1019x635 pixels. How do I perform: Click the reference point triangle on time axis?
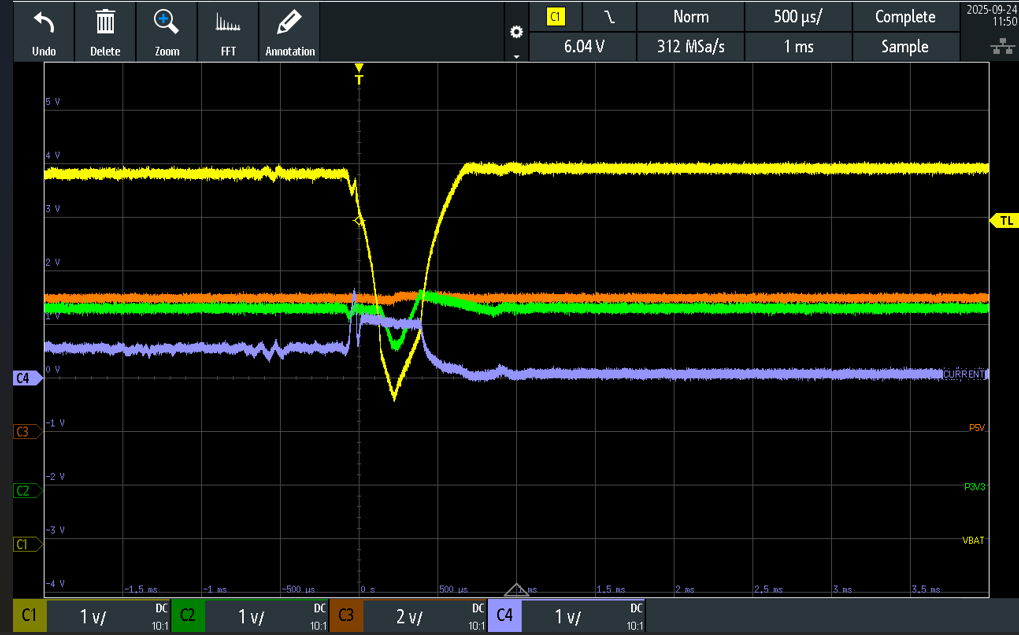click(x=517, y=590)
